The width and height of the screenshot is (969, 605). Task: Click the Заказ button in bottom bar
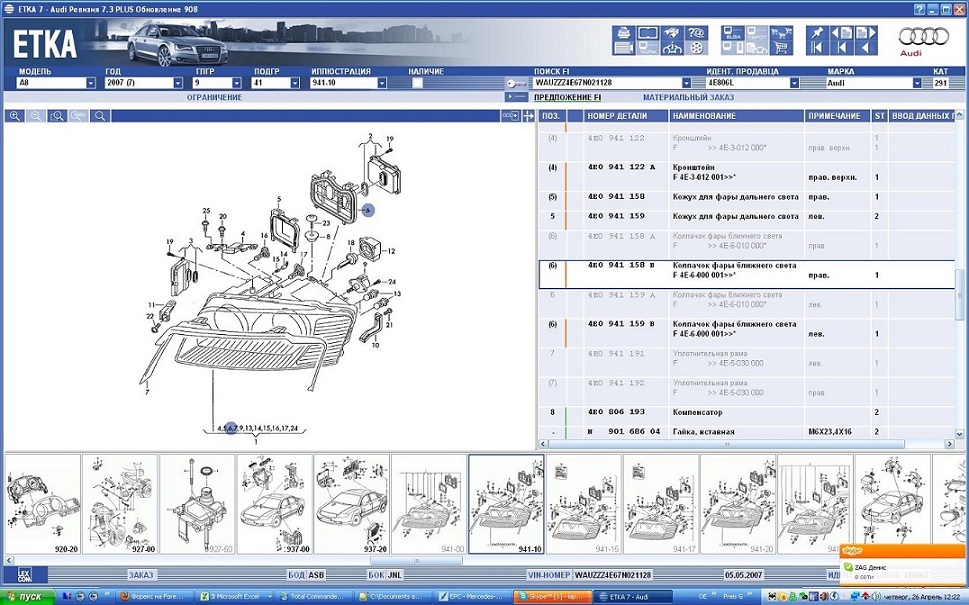(141, 575)
